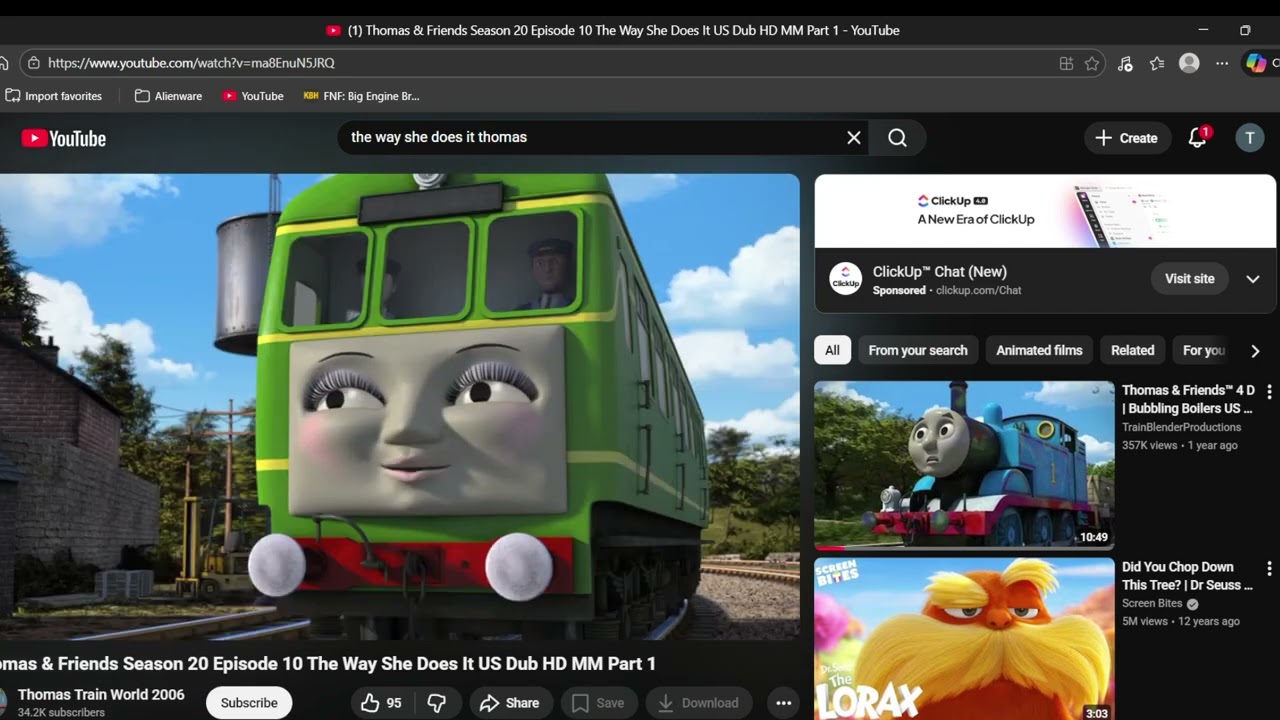Open more actions menu below video
Screen dimensions: 1280x720
tap(784, 703)
